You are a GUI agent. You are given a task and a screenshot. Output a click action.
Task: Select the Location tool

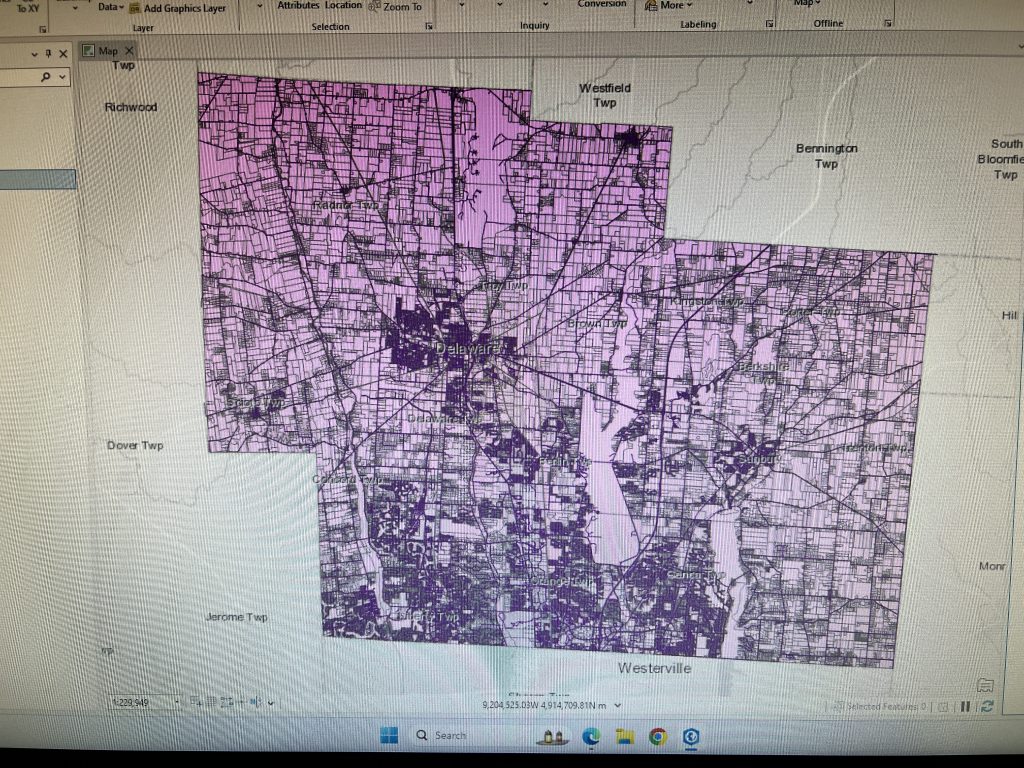(x=344, y=5)
